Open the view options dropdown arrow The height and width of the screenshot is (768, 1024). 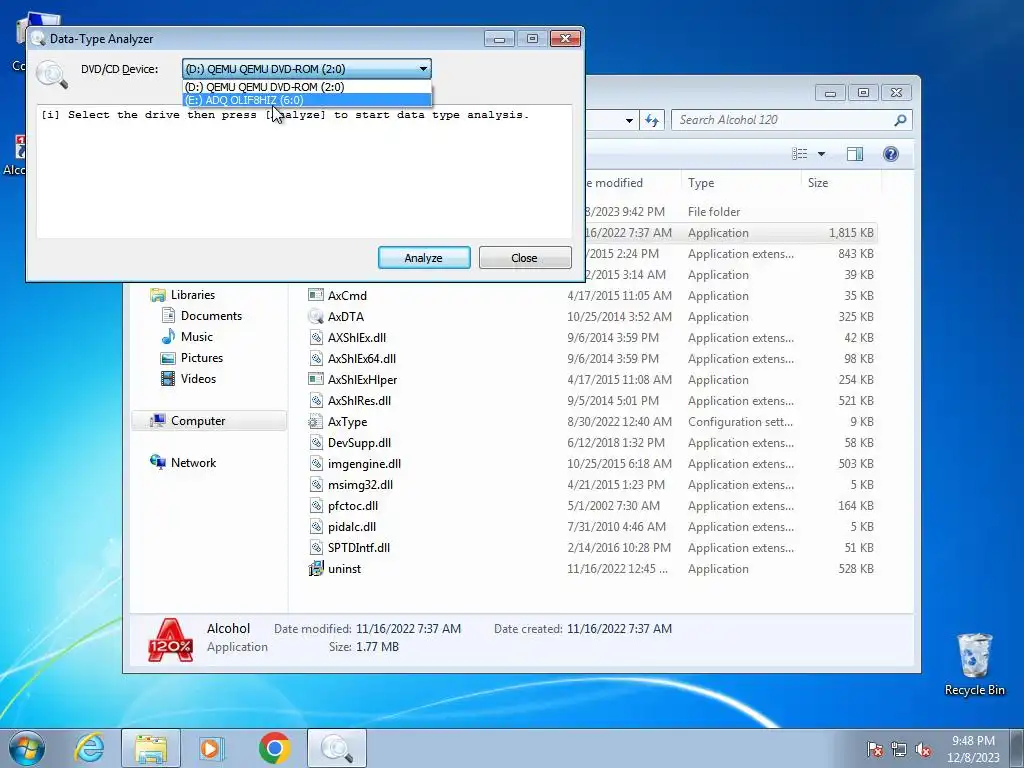click(821, 154)
